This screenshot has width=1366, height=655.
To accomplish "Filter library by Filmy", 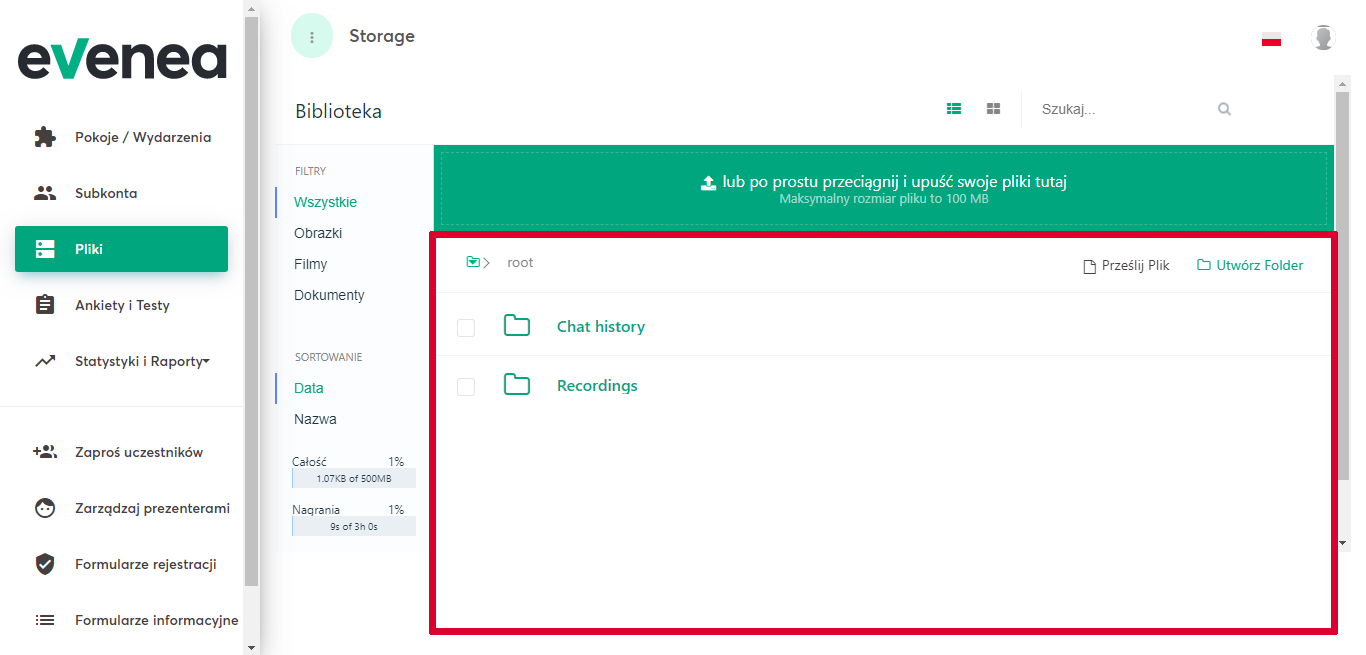I will tap(311, 264).
